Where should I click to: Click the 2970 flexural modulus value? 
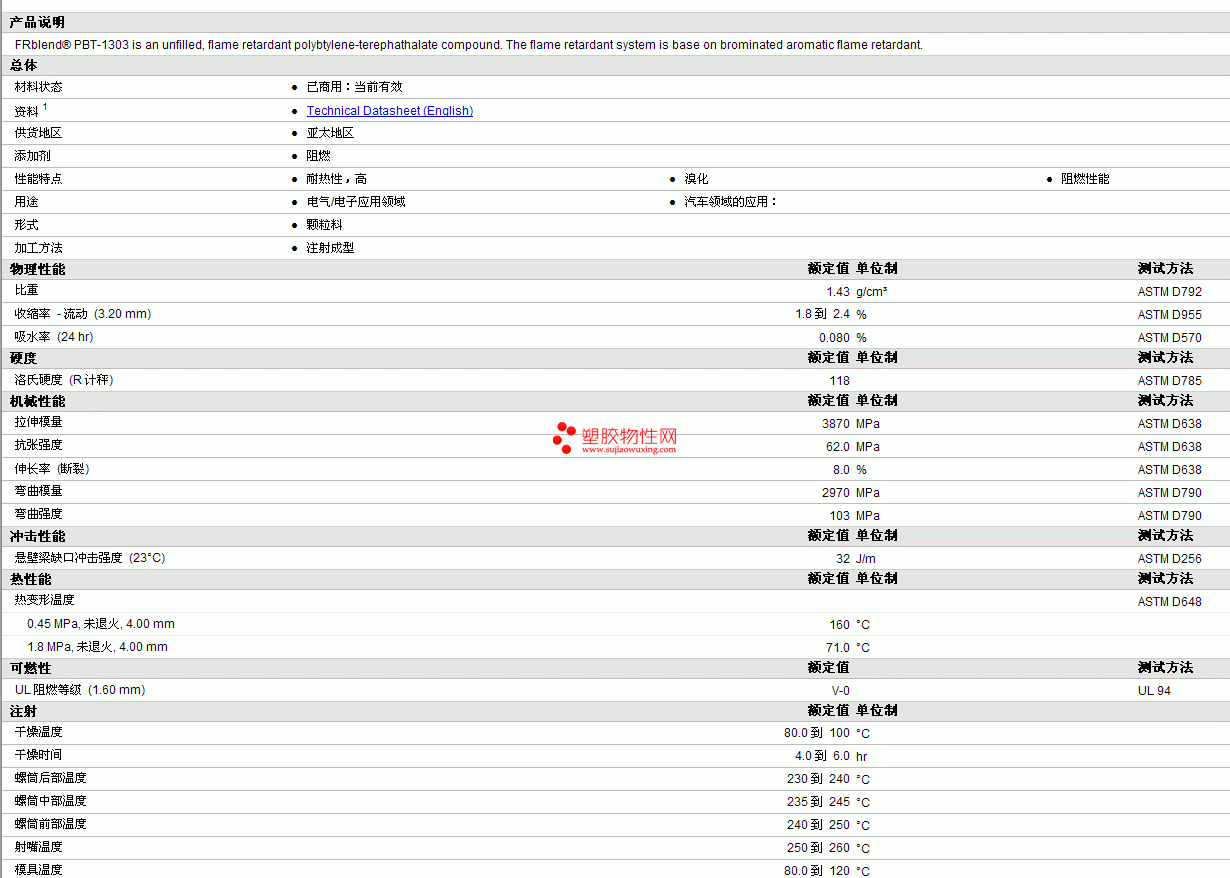pyautogui.click(x=836, y=493)
